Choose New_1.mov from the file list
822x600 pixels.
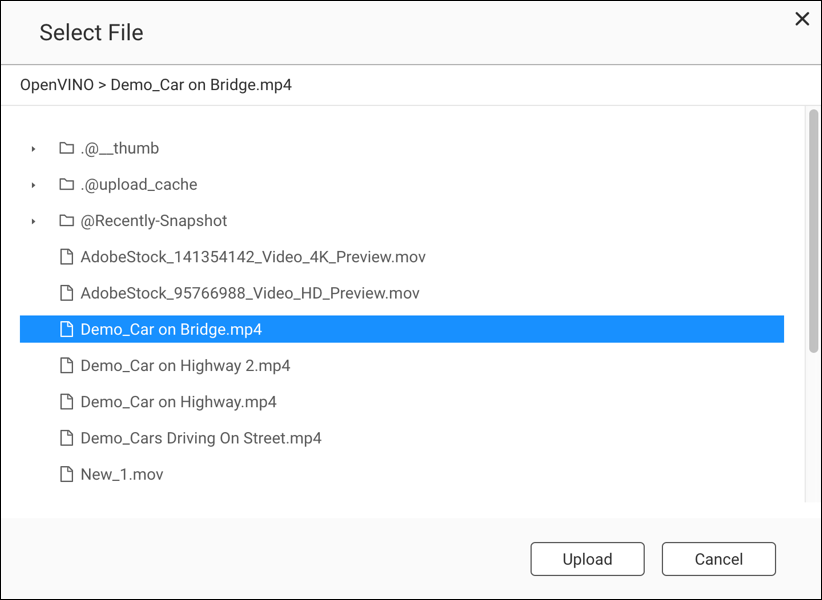[x=121, y=474]
